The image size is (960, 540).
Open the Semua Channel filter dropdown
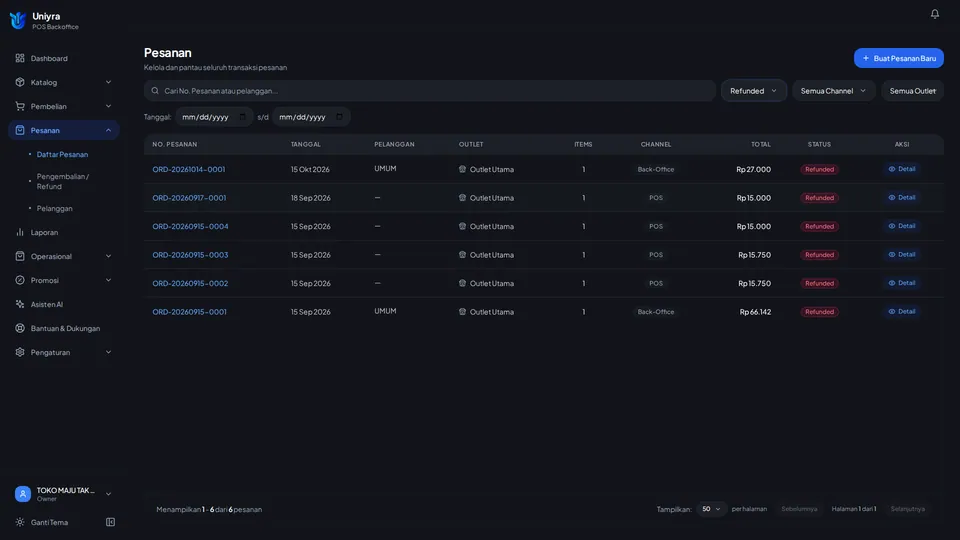pos(834,91)
